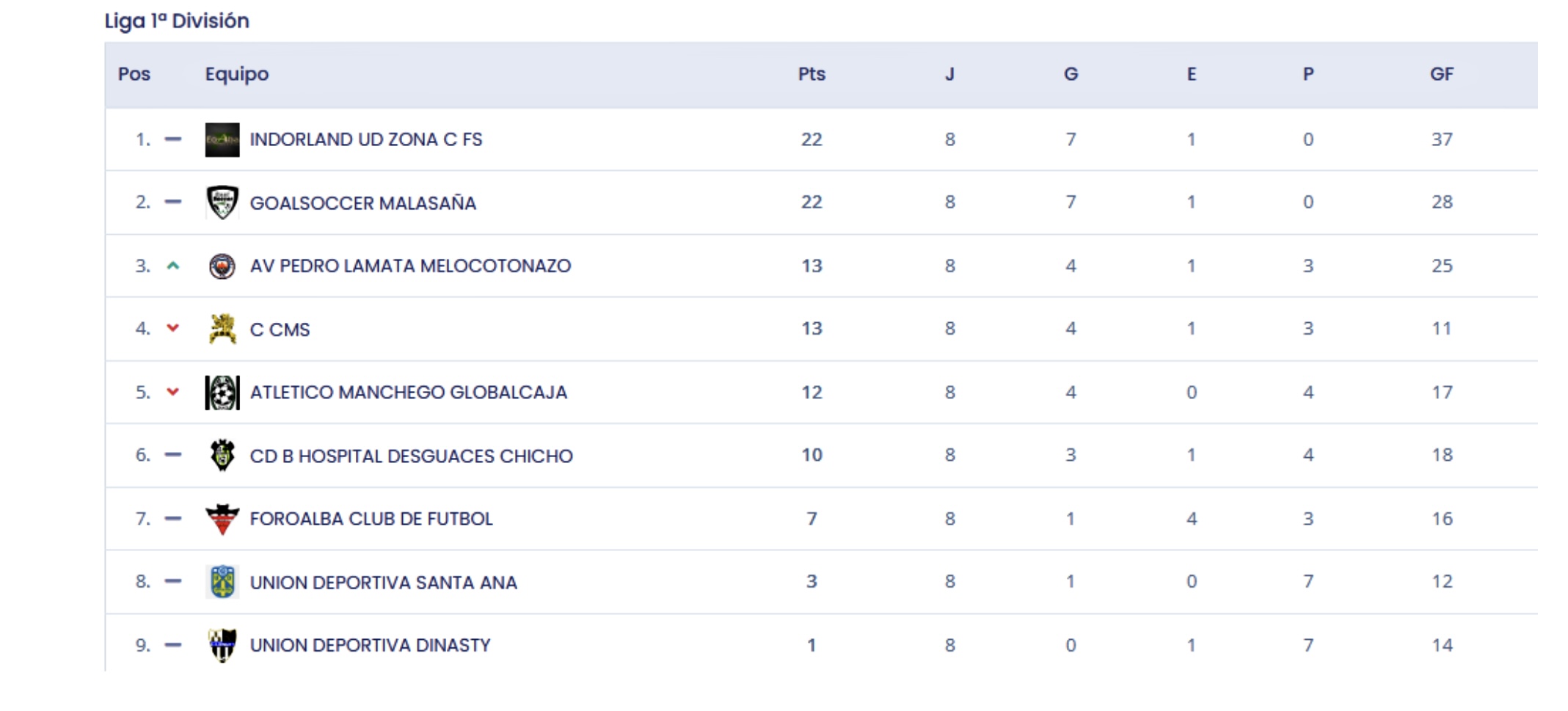Click the CD B Hospital Desguaces Chicho crest
The height and width of the screenshot is (711, 1568).
222,456
